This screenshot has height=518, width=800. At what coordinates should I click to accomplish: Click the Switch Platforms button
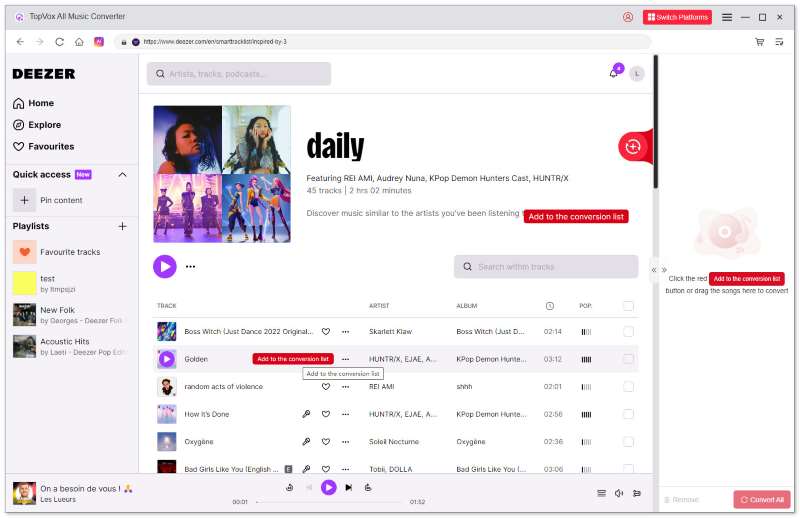[677, 17]
